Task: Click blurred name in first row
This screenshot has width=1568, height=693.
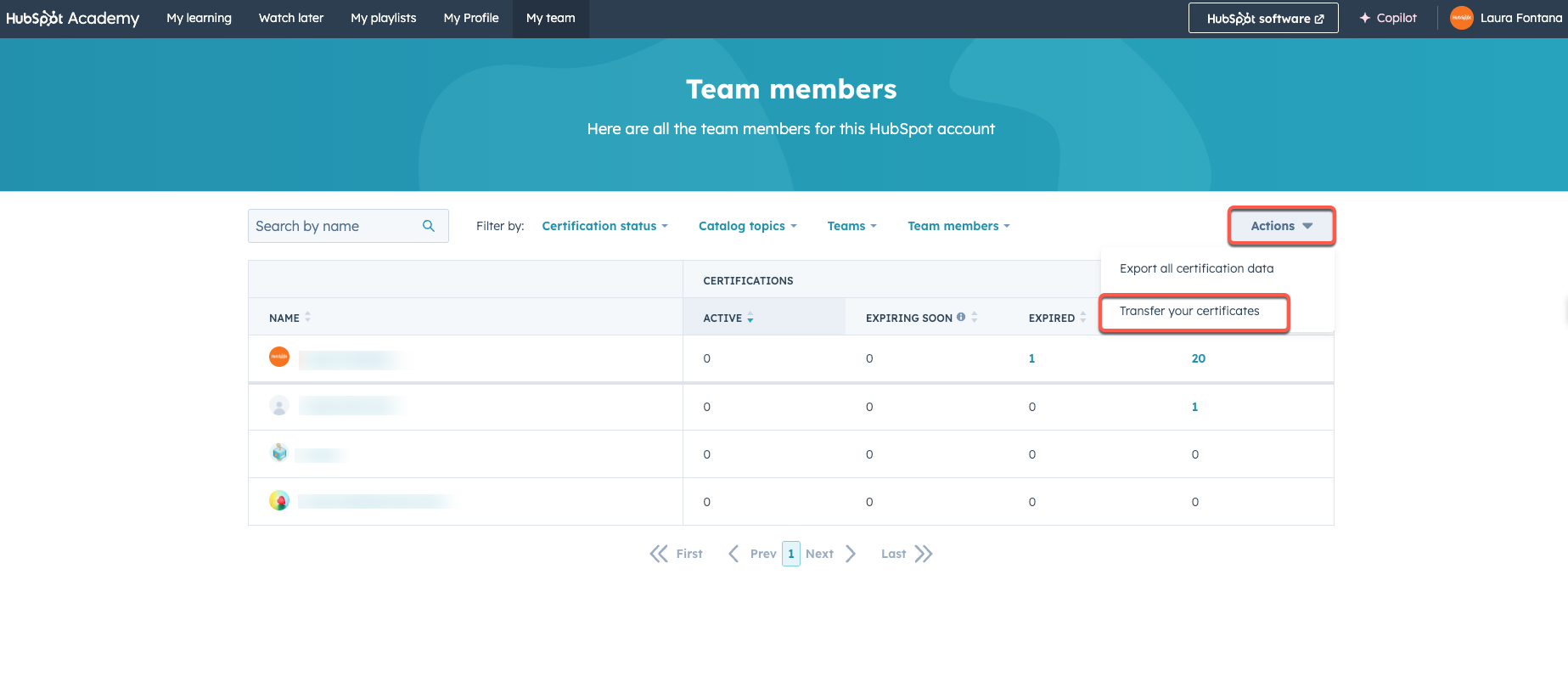Action: click(x=351, y=359)
